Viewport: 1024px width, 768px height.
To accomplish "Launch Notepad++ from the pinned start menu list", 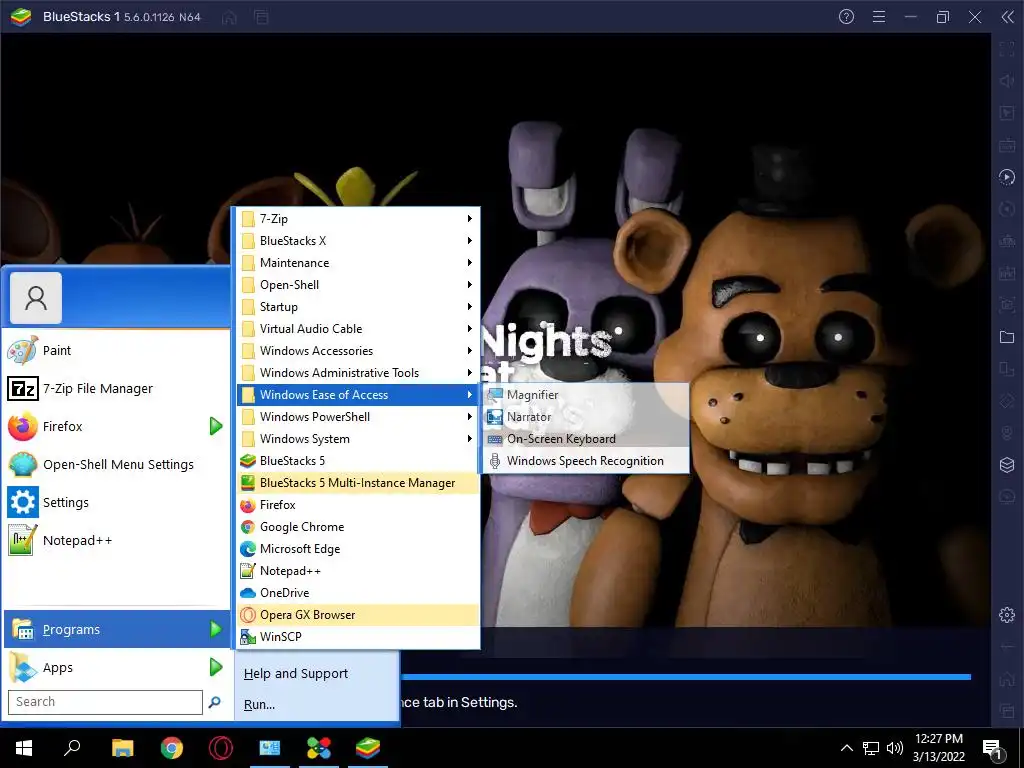I will click(116, 540).
